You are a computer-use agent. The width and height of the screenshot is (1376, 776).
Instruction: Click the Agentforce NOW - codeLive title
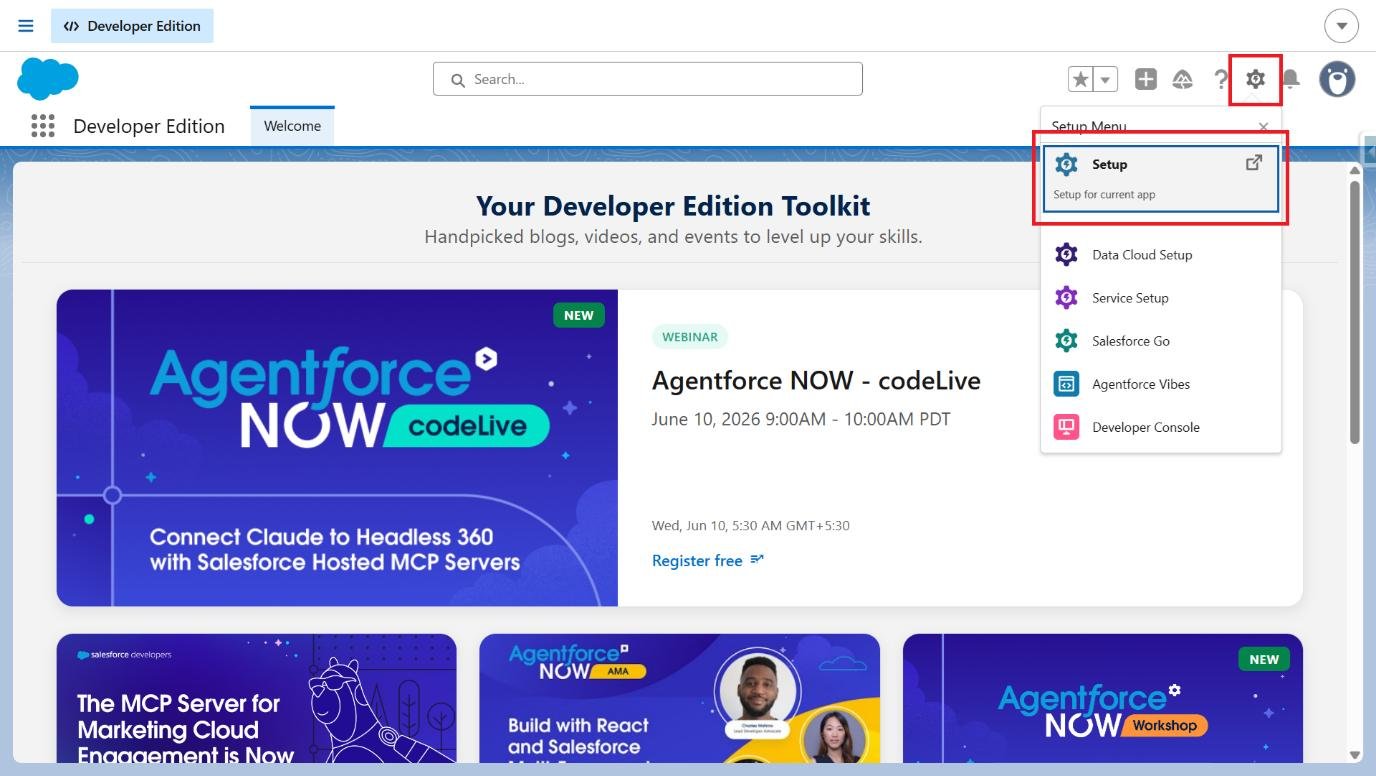(x=816, y=381)
